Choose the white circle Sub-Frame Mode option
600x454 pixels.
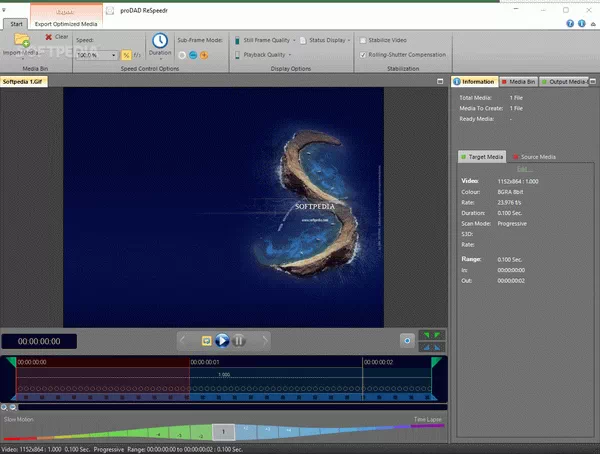(182, 55)
